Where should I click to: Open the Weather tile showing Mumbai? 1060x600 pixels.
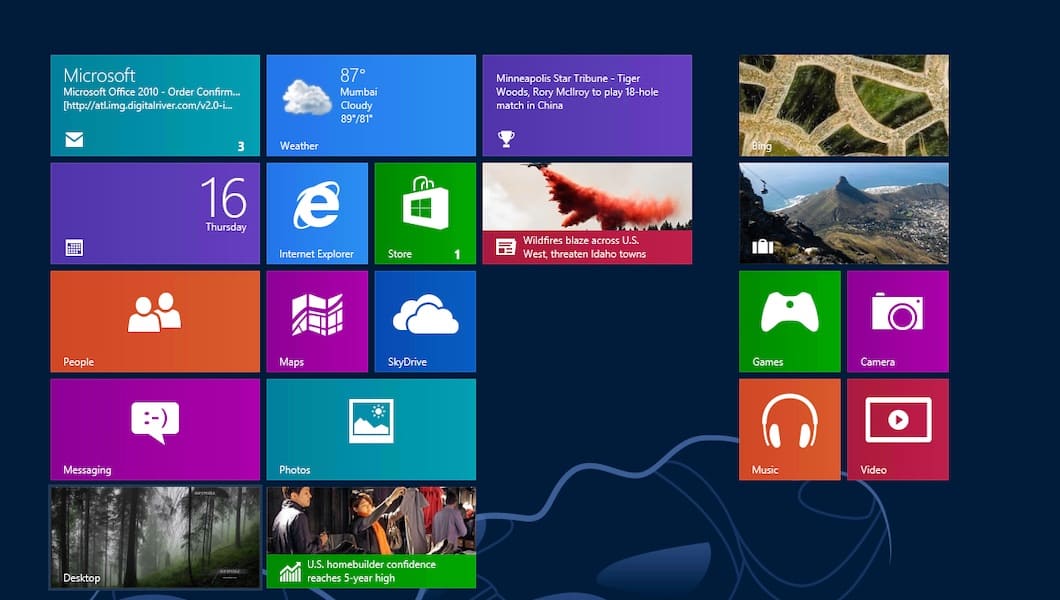click(371, 104)
